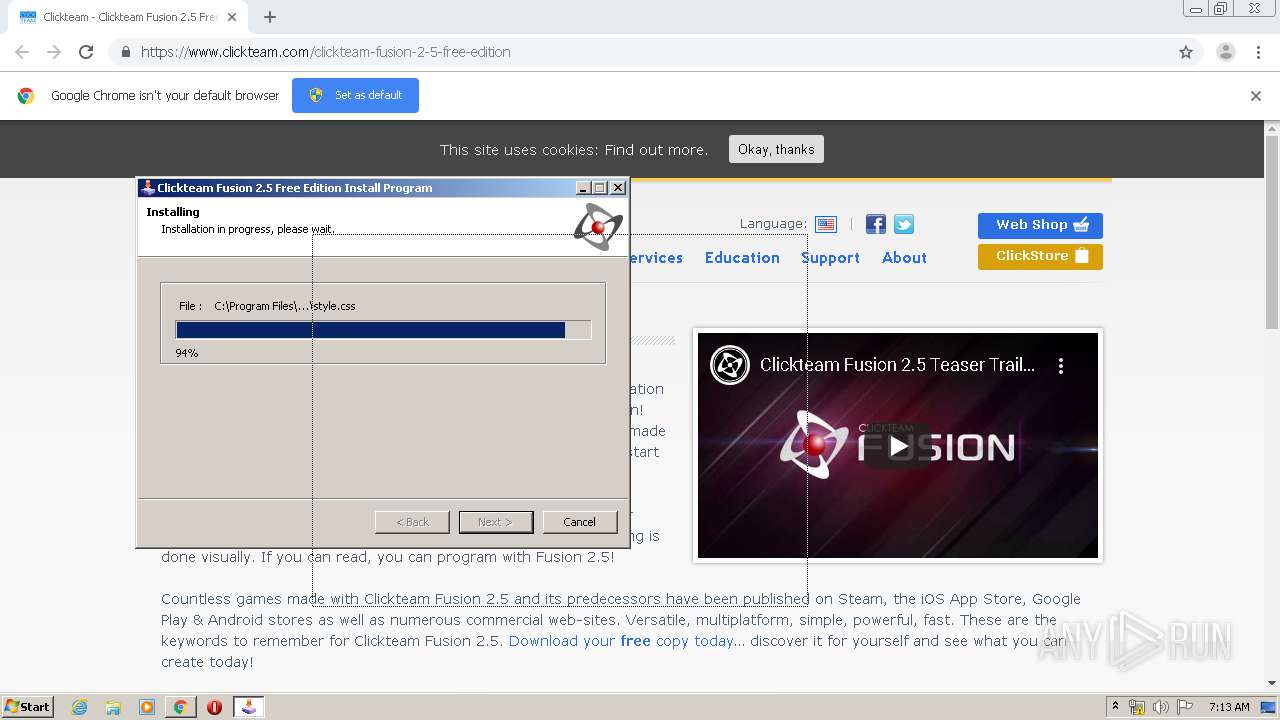The width and height of the screenshot is (1280, 720).
Task: Click the installer title bar icon
Action: [148, 188]
